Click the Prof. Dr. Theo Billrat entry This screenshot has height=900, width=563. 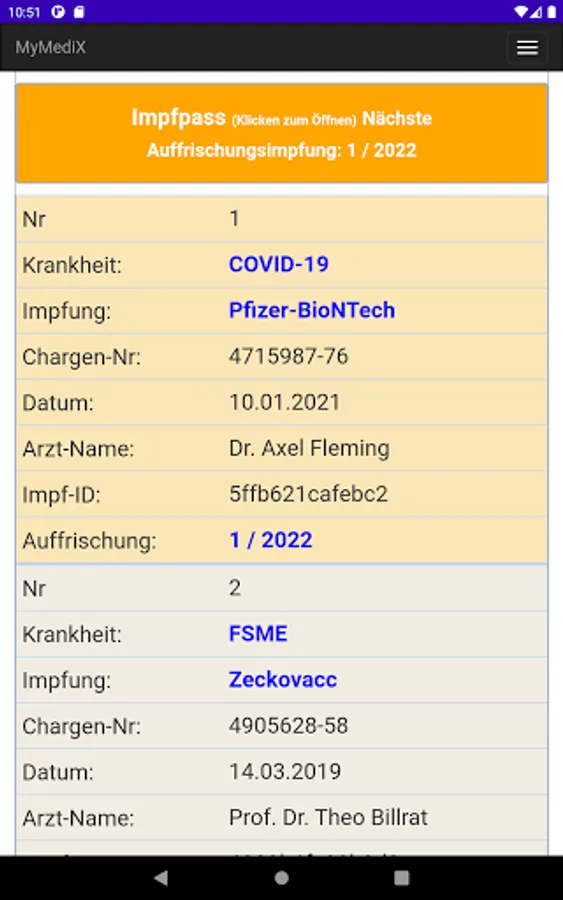(x=328, y=817)
